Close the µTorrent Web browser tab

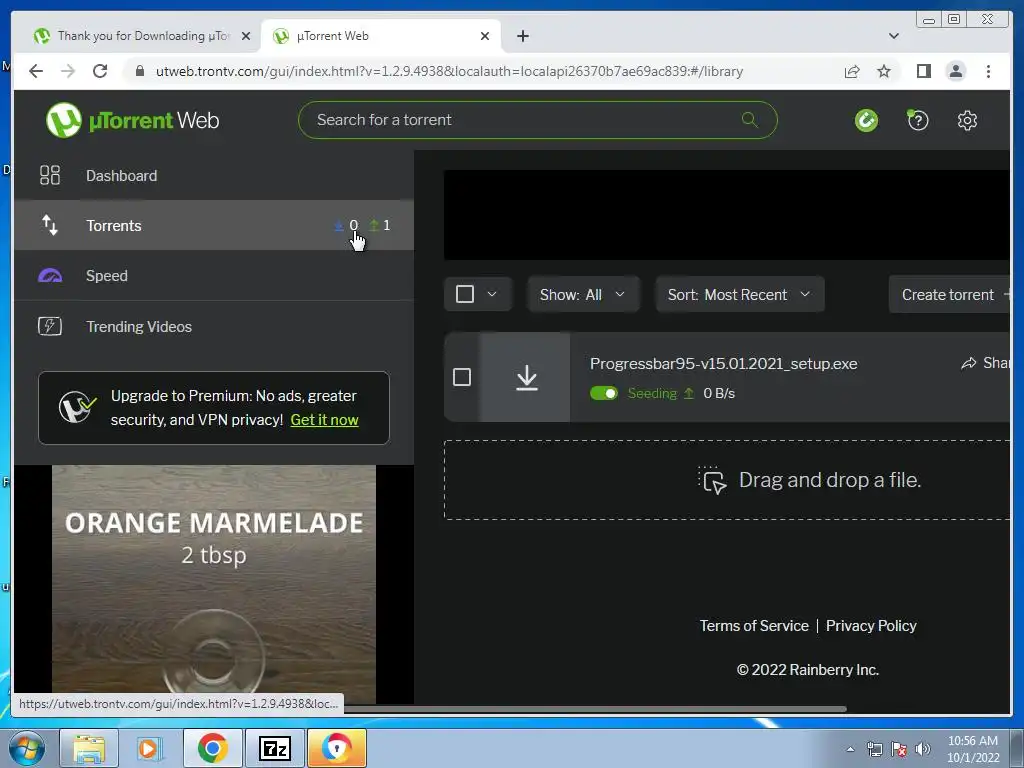(x=485, y=36)
